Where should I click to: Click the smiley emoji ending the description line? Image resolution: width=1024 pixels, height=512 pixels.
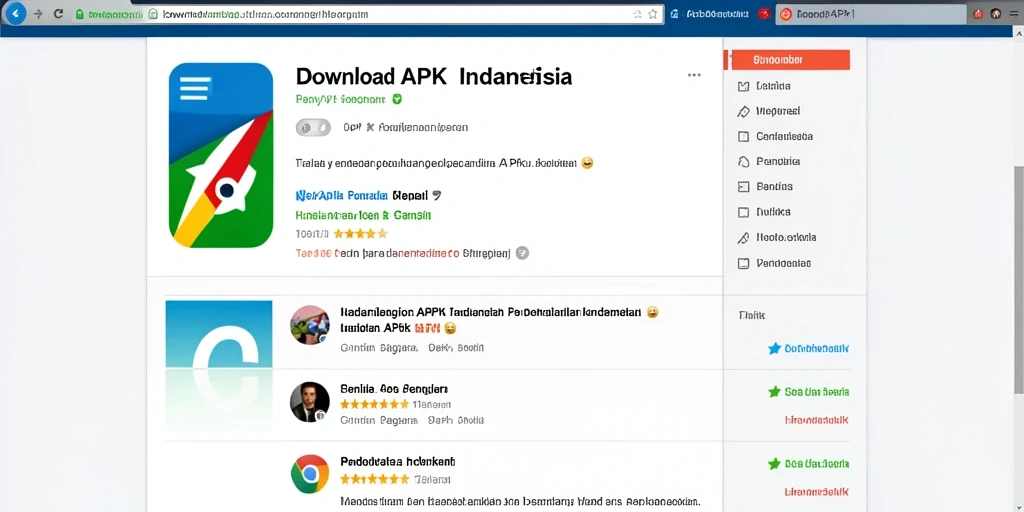click(587, 163)
